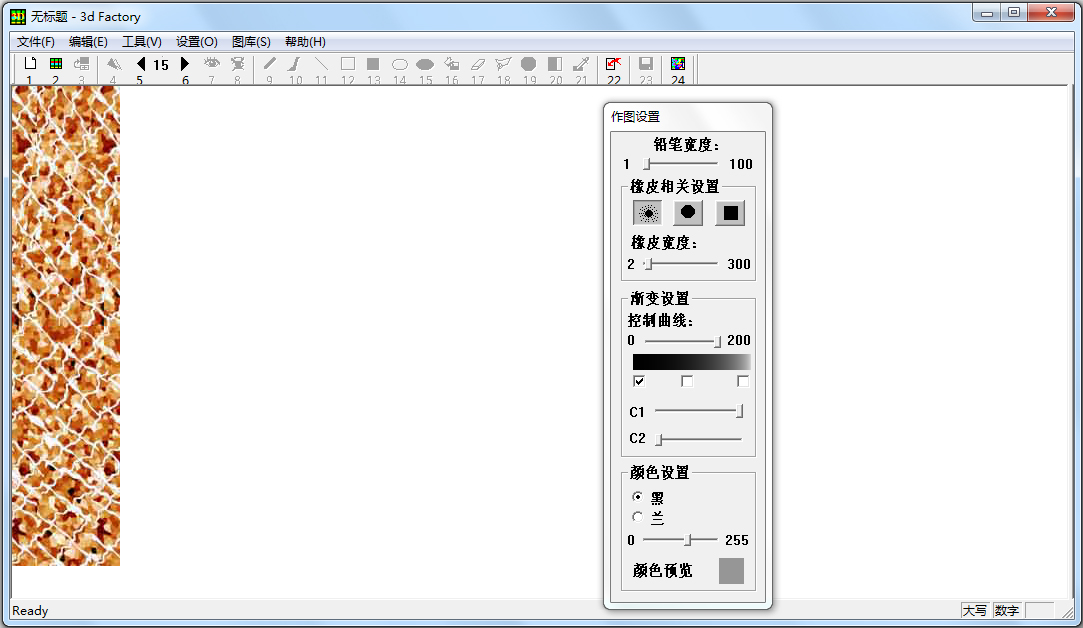Click the orange texture image on canvas
Screen dimensions: 1083x628
66,326
